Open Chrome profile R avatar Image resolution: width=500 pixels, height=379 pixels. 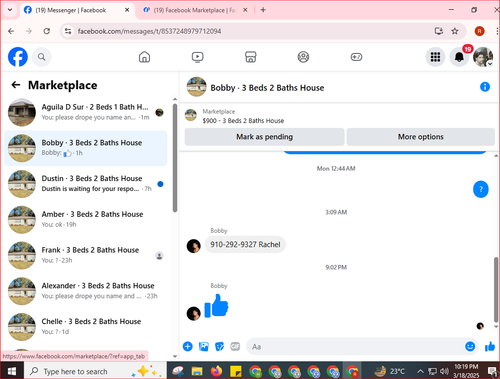click(x=479, y=31)
